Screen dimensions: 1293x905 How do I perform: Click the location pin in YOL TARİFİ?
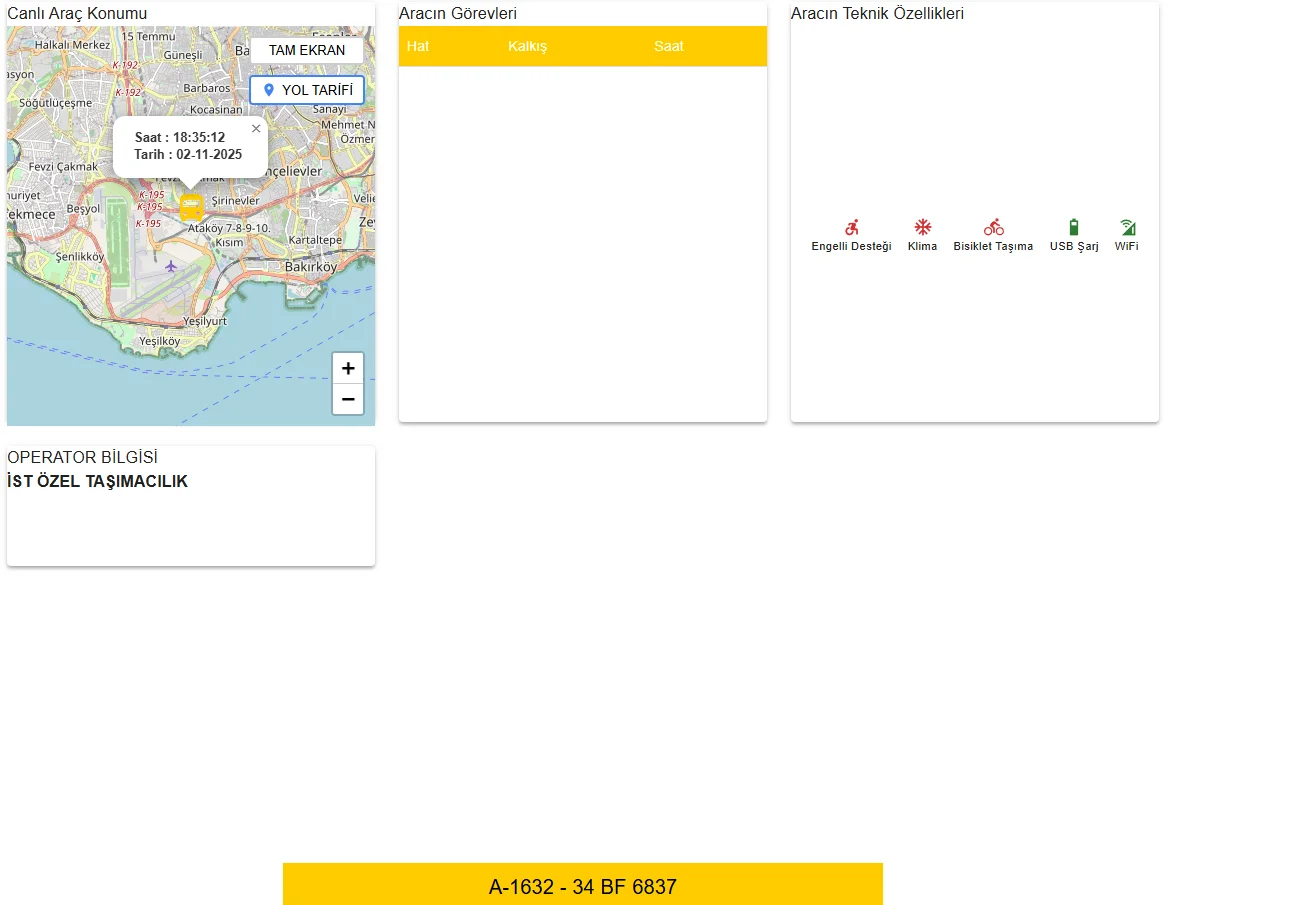click(x=268, y=90)
